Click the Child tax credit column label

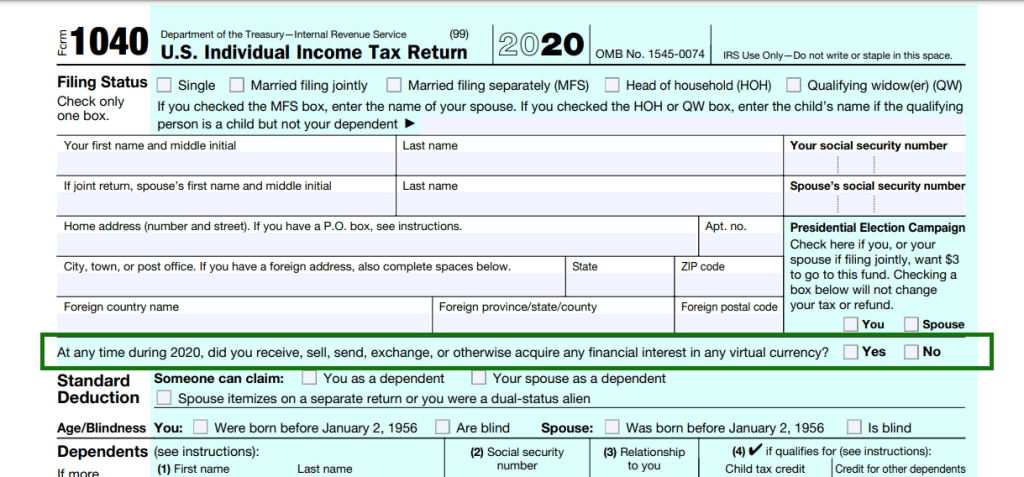pos(765,469)
